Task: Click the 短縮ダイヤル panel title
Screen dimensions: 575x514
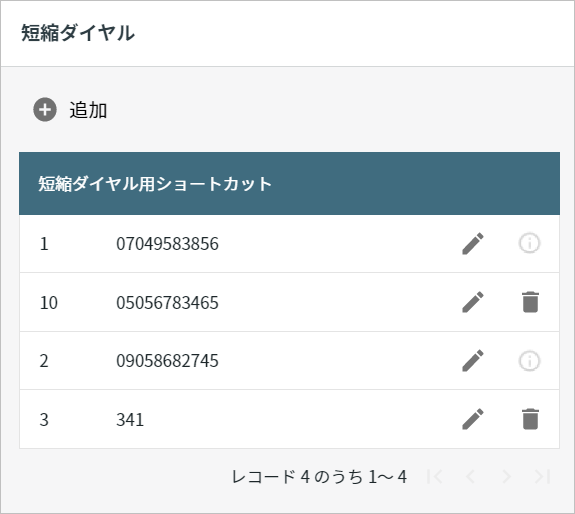Action: (78, 33)
